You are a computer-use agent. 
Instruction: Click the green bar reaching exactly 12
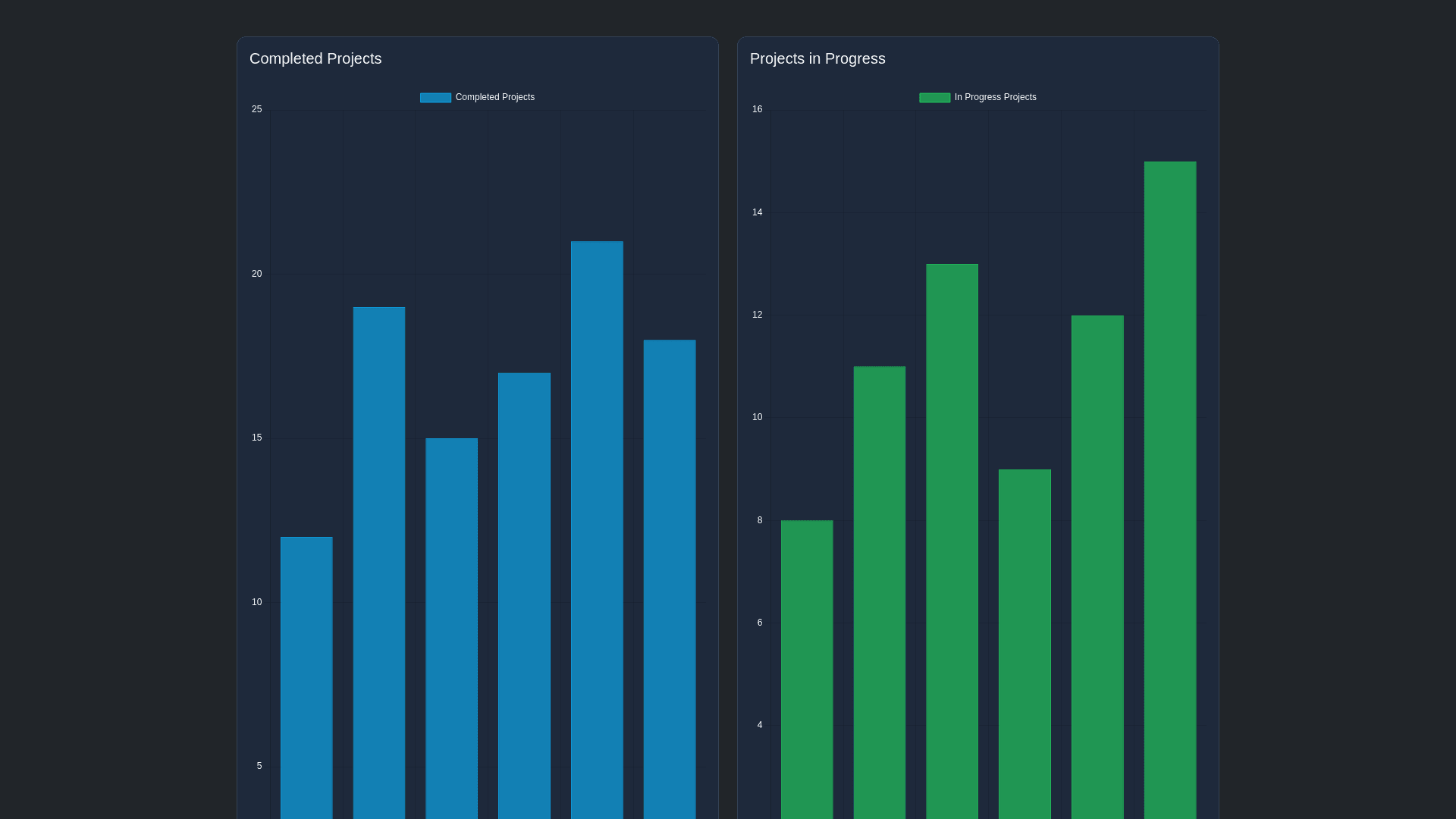click(1097, 569)
